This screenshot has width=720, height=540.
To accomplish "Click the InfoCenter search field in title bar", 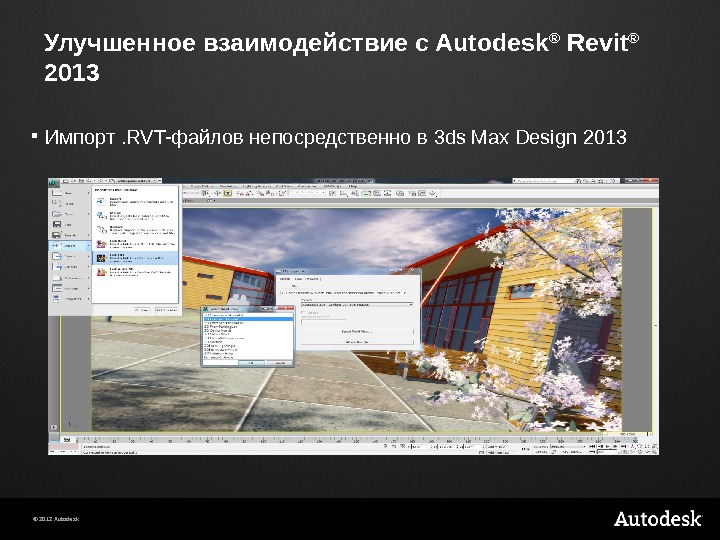I will [545, 181].
